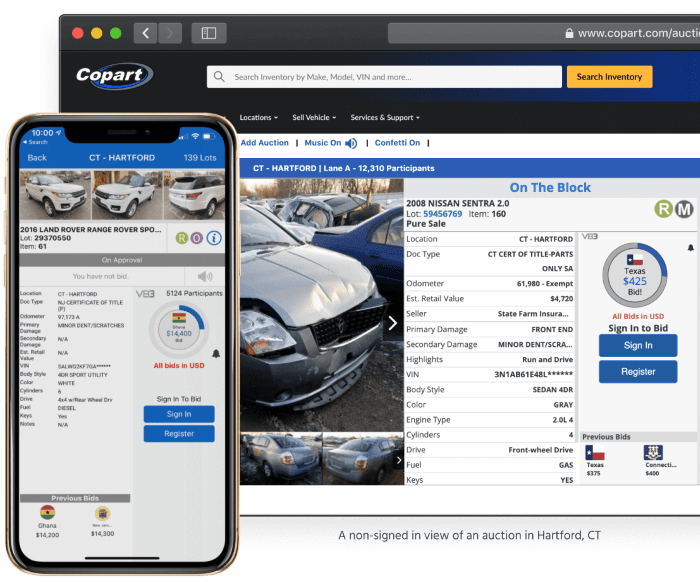
Task: Click the thumbnail strip next arrow
Action: (x=399, y=460)
